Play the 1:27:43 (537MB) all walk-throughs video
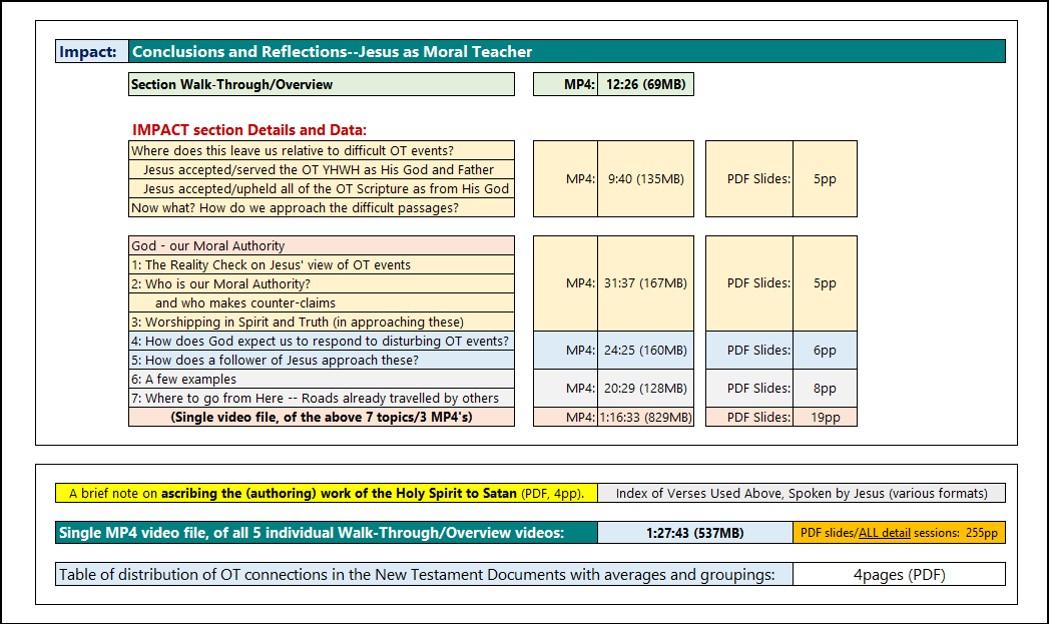Screen dimensions: 1050x624 pos(694,533)
